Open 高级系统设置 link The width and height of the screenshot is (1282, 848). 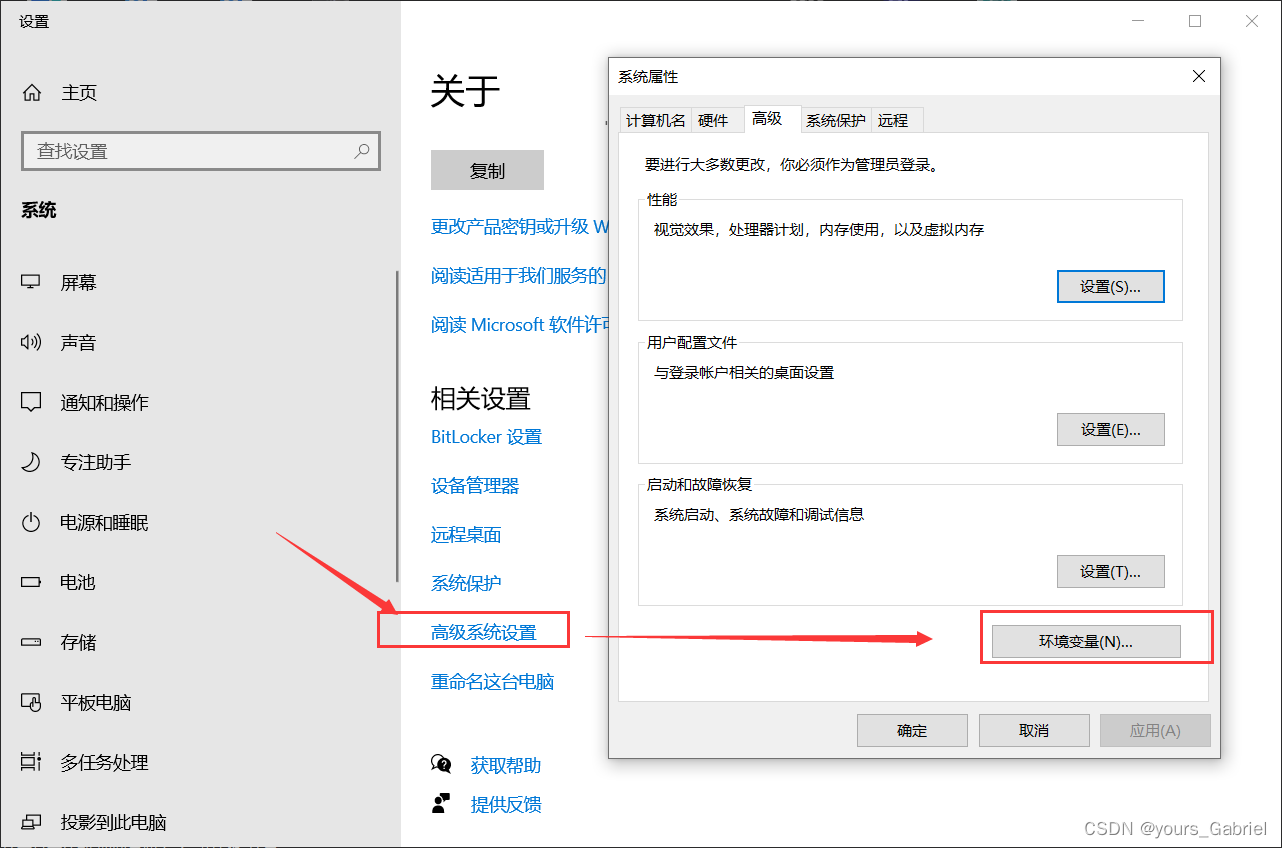(484, 632)
